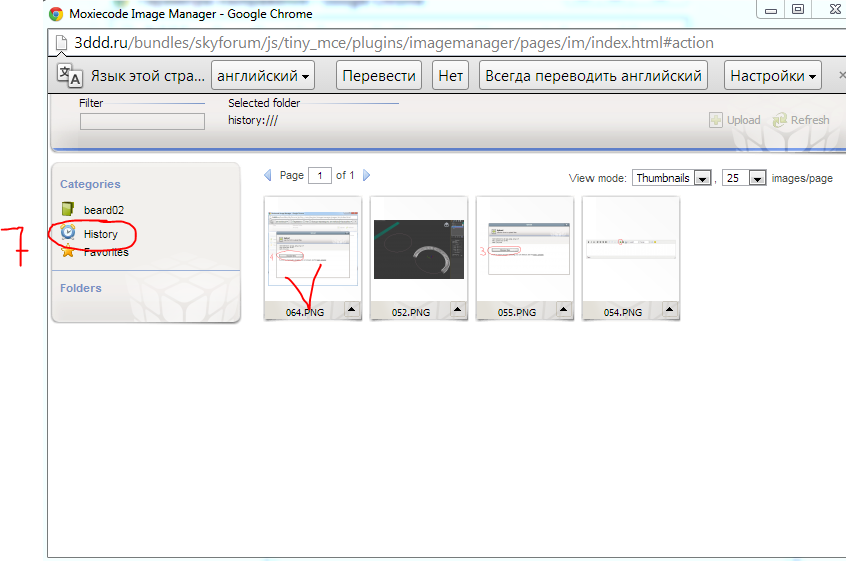The height and width of the screenshot is (561, 846).
Task: Click the Categories heading
Action: click(90, 184)
